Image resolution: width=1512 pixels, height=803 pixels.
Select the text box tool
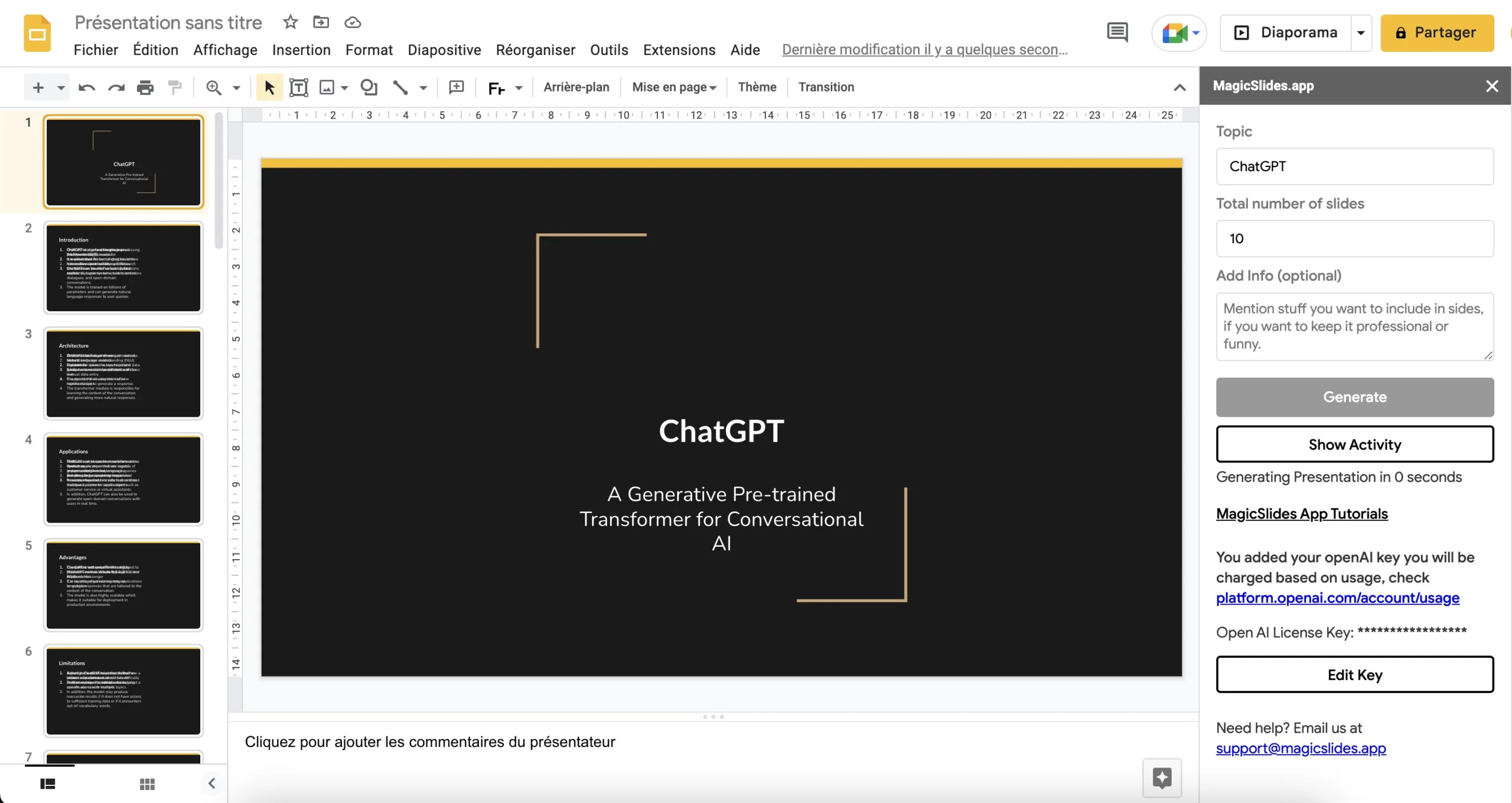pos(298,88)
